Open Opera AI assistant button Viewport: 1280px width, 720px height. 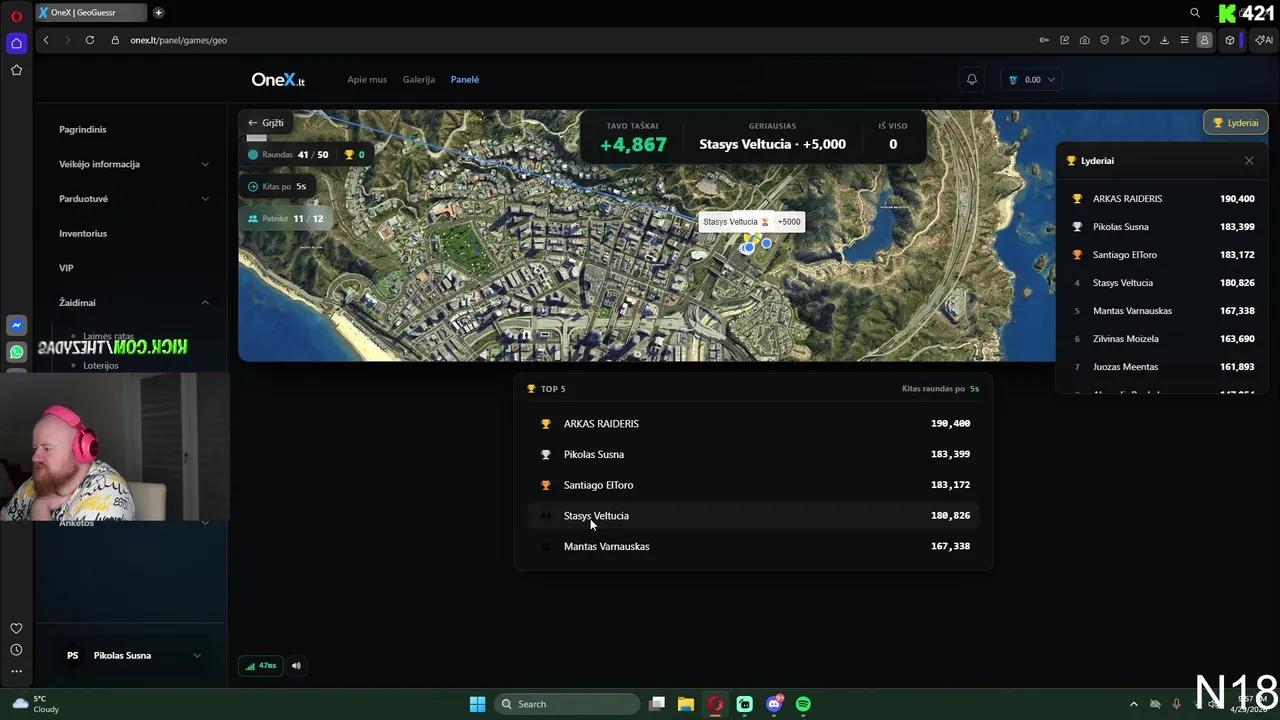[x=1264, y=40]
